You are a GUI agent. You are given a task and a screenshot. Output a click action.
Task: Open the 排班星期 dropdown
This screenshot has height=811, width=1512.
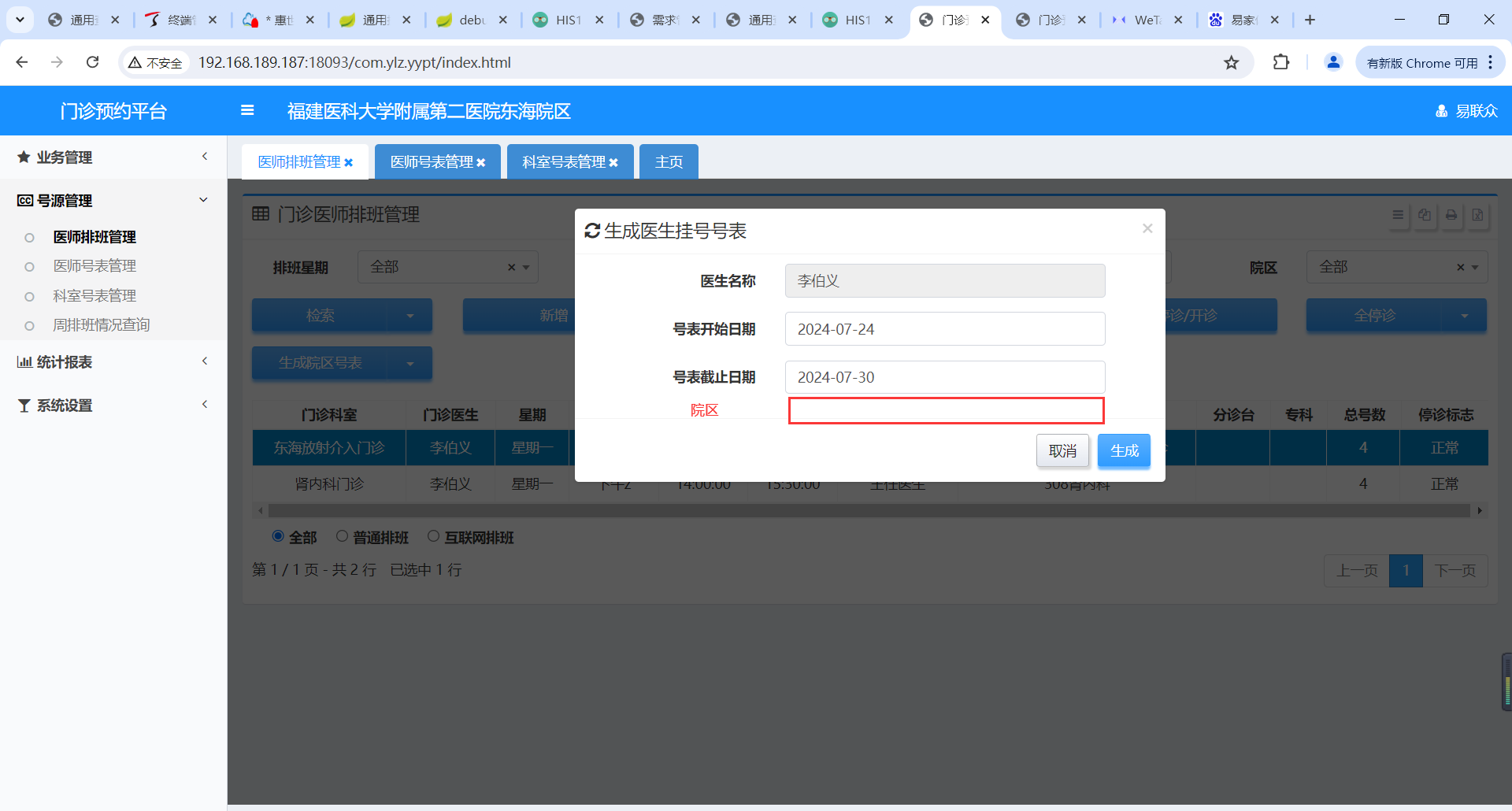pos(448,268)
